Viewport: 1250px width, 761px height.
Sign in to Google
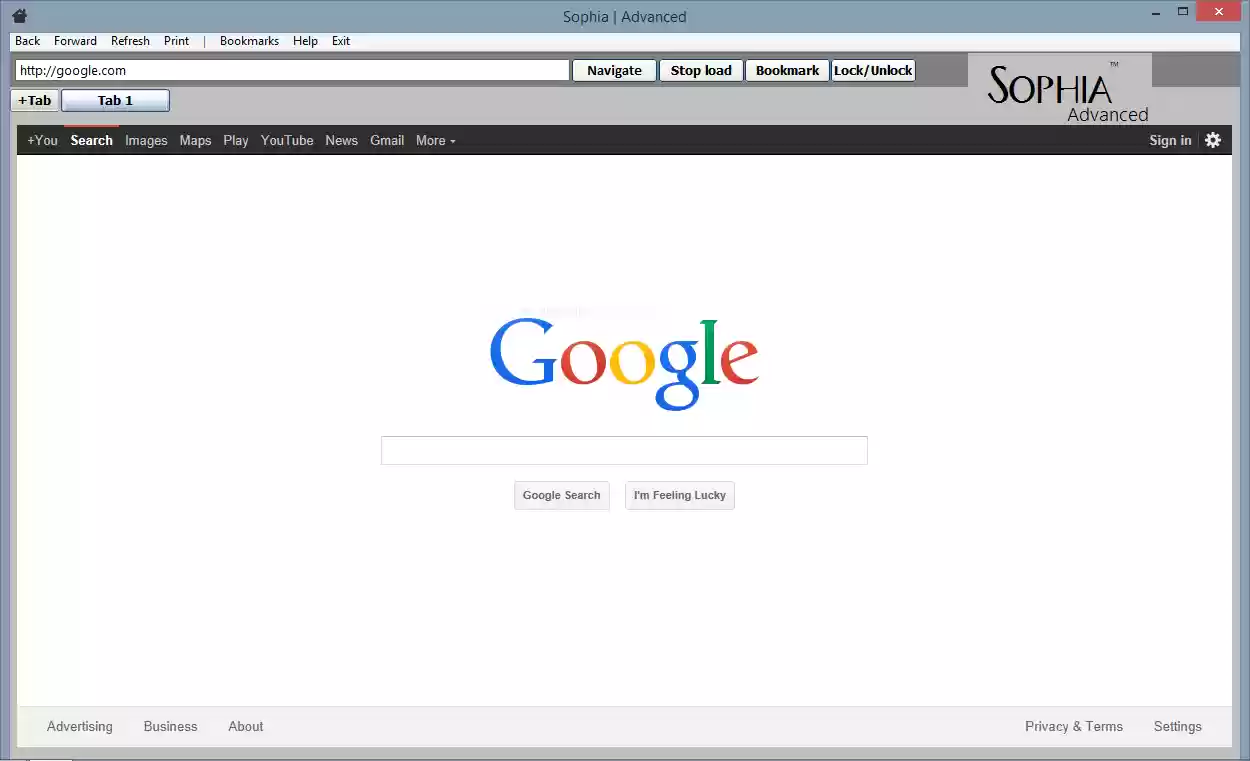point(1169,140)
